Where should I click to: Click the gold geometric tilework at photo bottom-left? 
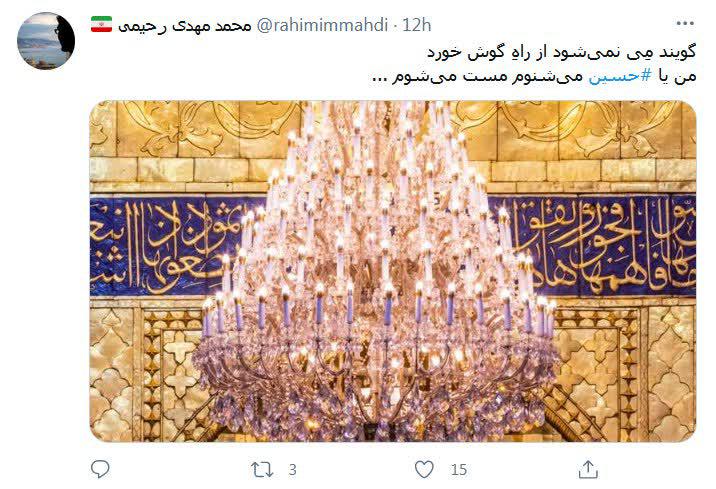point(146,372)
